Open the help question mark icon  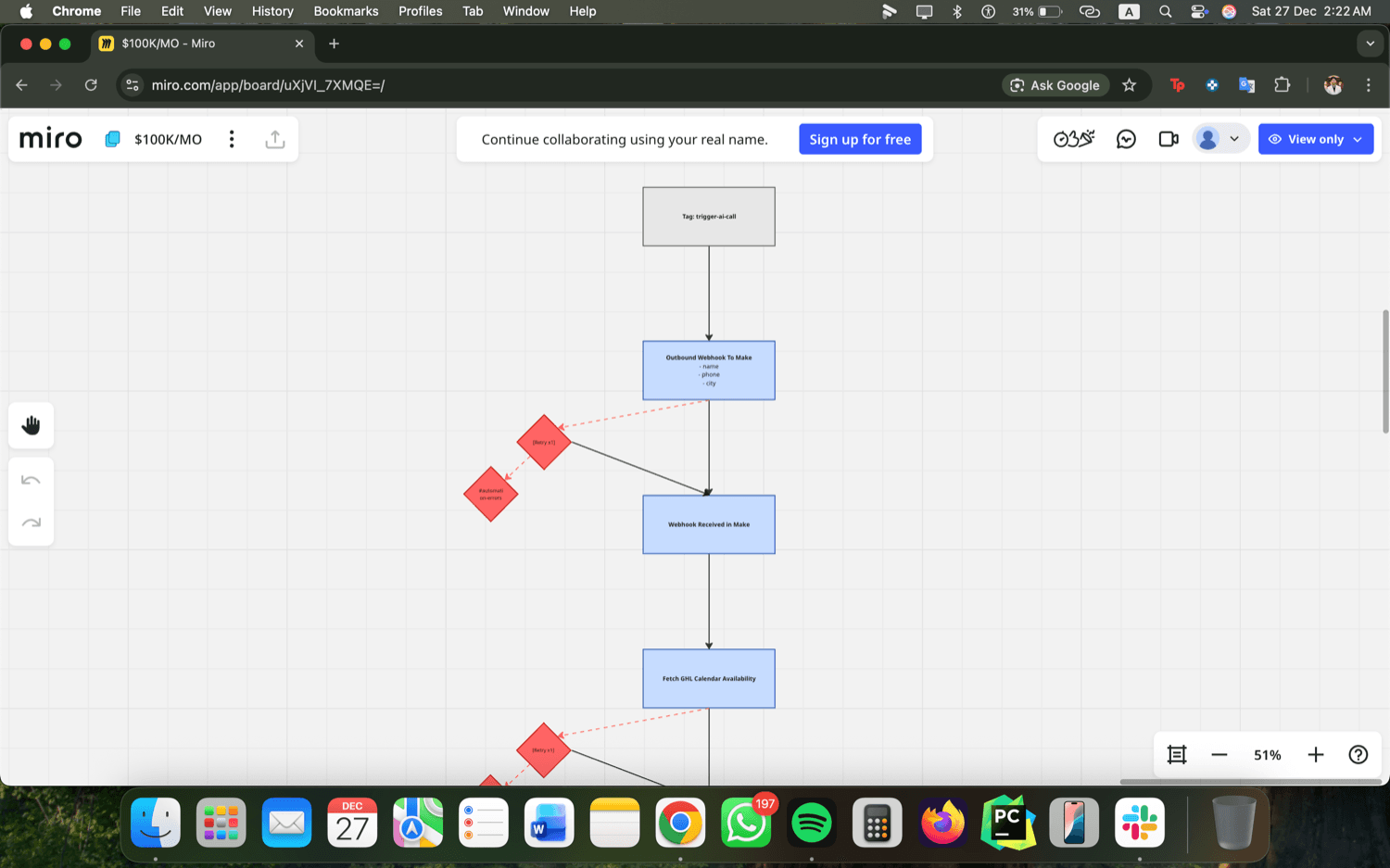[x=1358, y=755]
